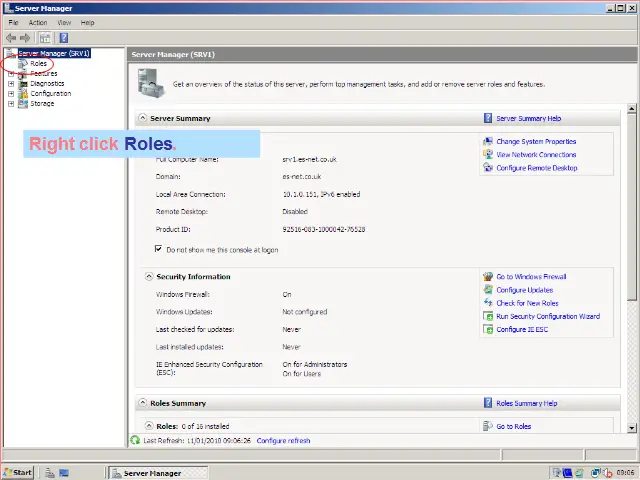This screenshot has height=480, width=640.
Task: Collapse the Security Information section
Action: [x=148, y=277]
